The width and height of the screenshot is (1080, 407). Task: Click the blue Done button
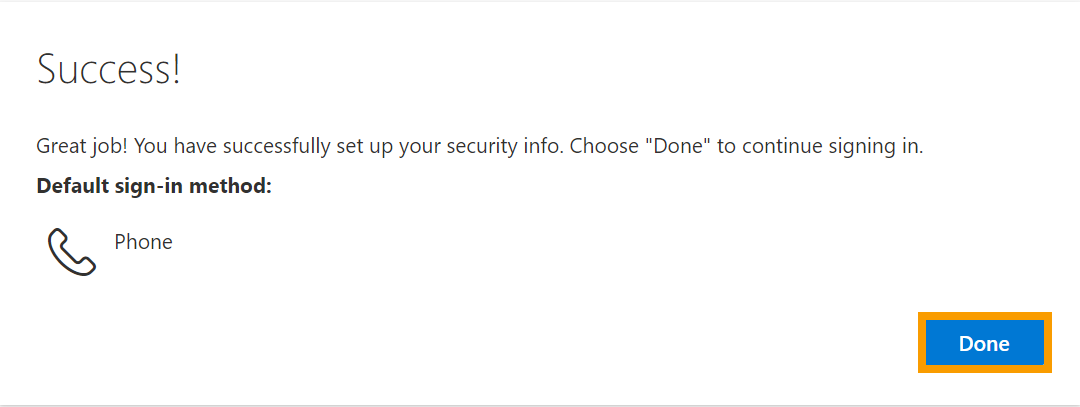click(984, 342)
